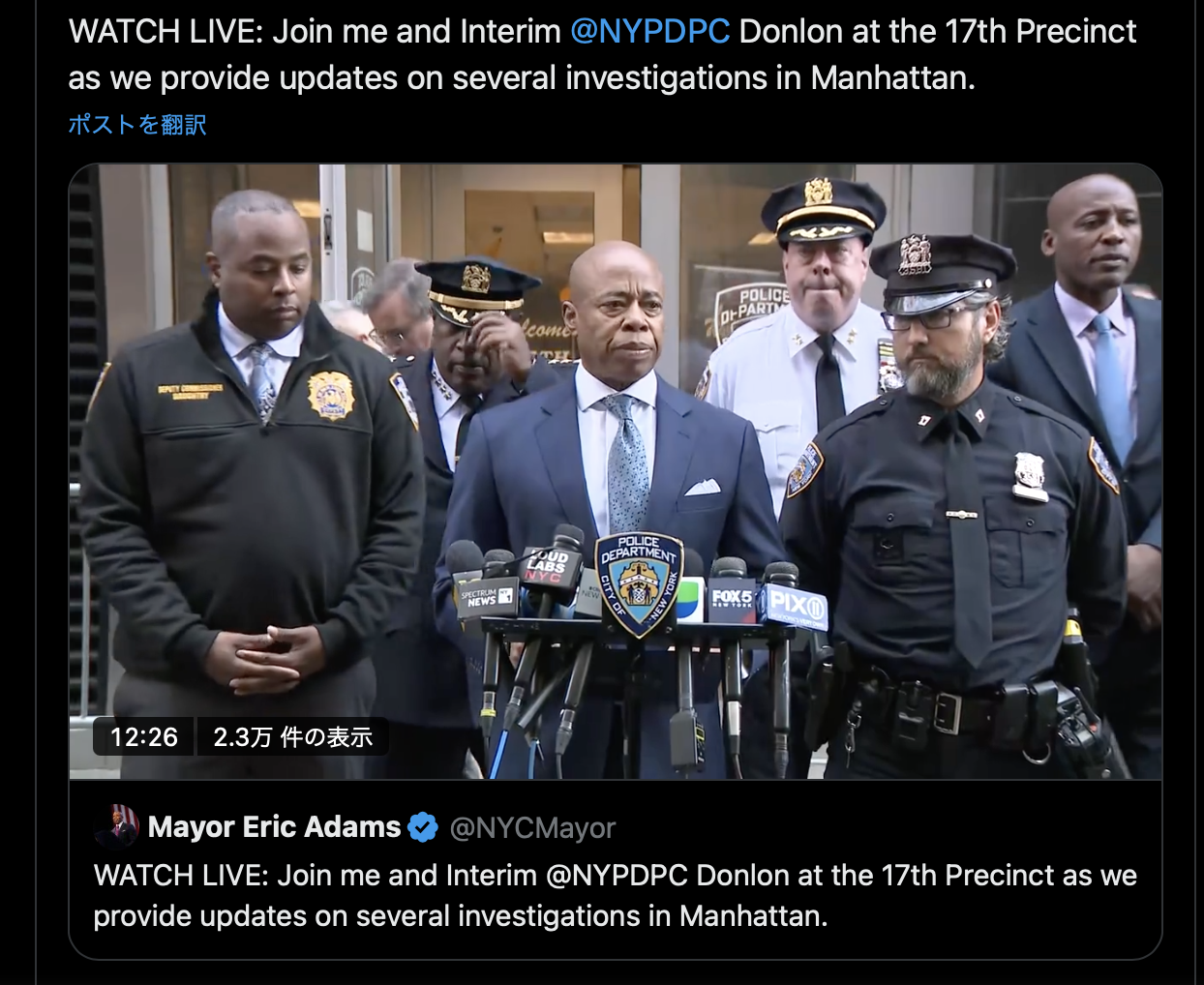The image size is (1204, 985).
Task: Translate the post via ポストを翻訳 link
Action: [x=137, y=125]
